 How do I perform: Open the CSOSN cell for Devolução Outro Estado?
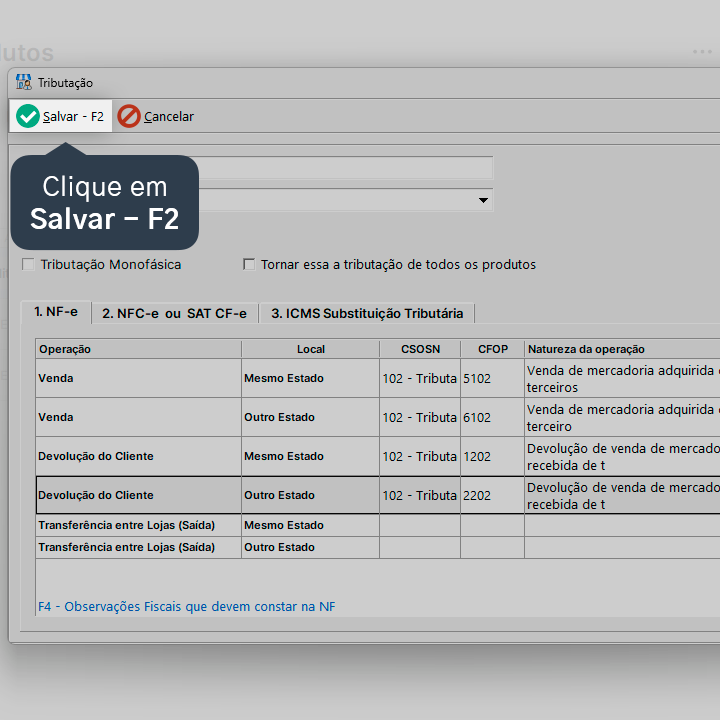click(420, 495)
